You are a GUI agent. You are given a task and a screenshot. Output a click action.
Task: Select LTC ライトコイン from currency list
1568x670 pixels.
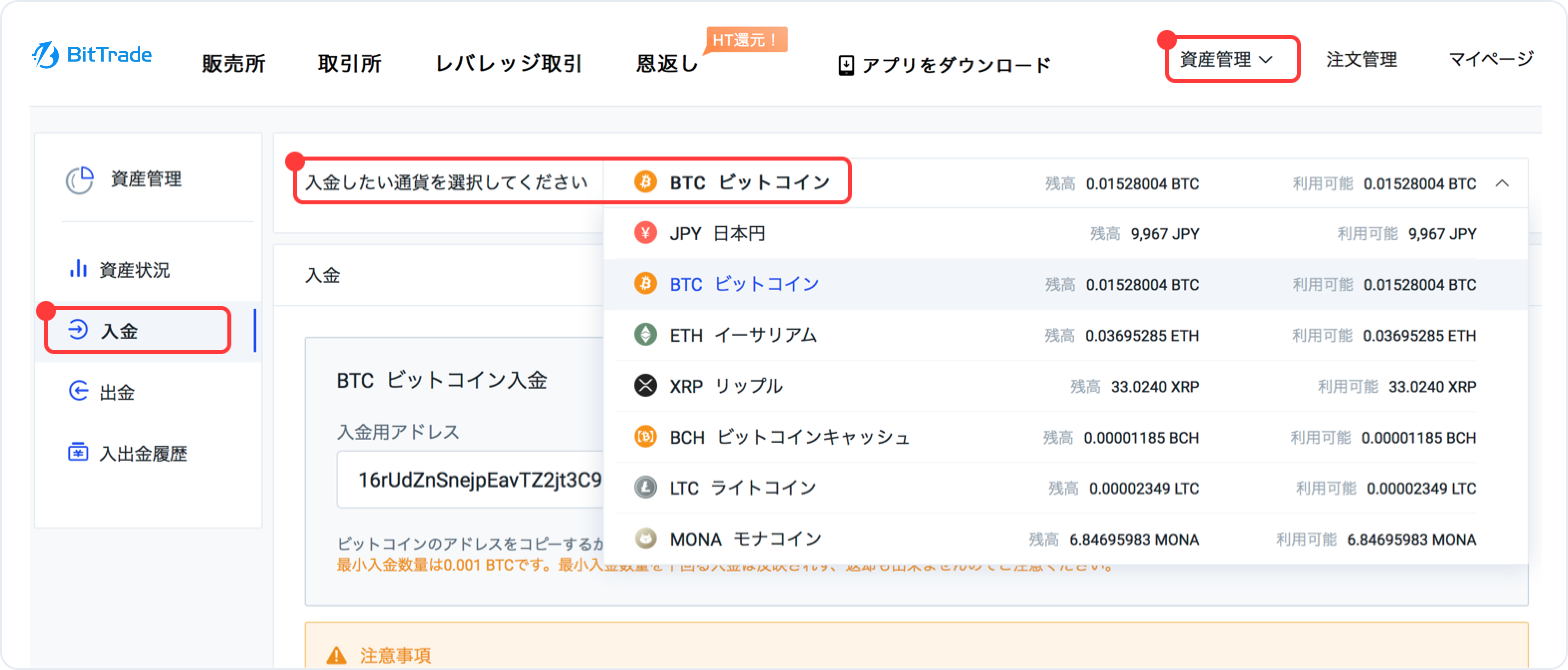coord(1066,488)
